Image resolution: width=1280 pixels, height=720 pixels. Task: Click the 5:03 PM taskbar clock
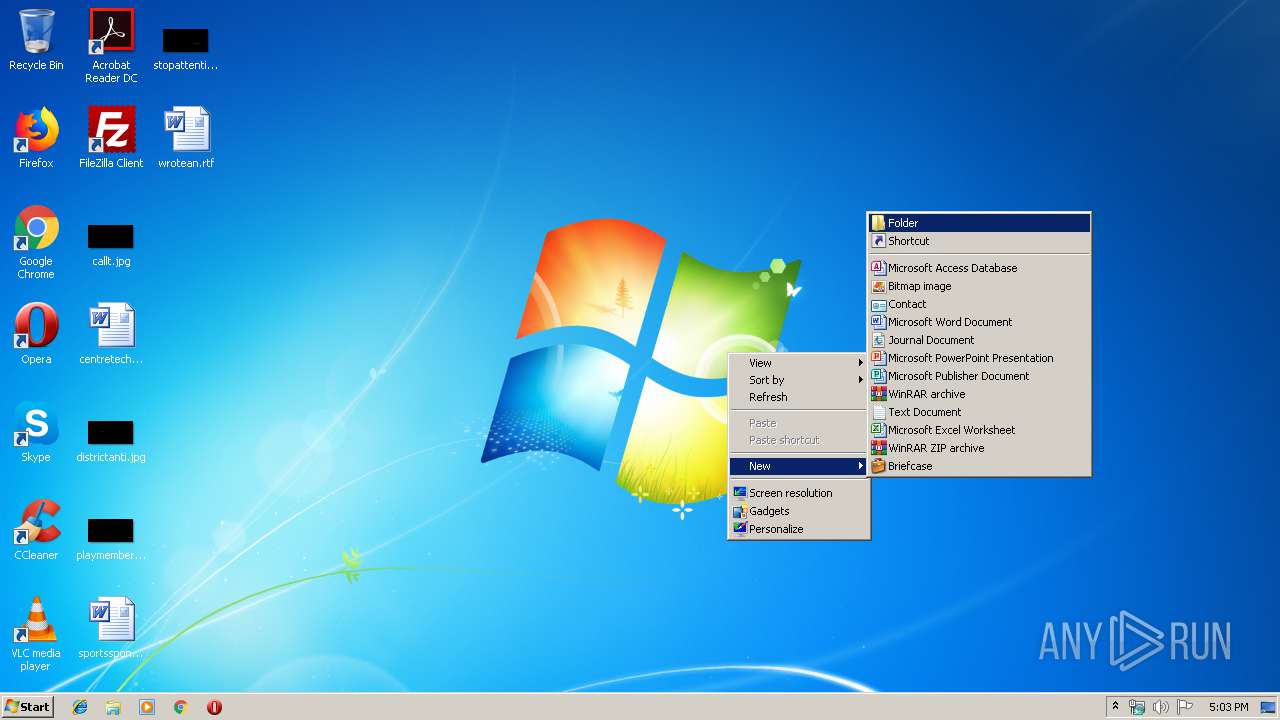click(x=1228, y=707)
